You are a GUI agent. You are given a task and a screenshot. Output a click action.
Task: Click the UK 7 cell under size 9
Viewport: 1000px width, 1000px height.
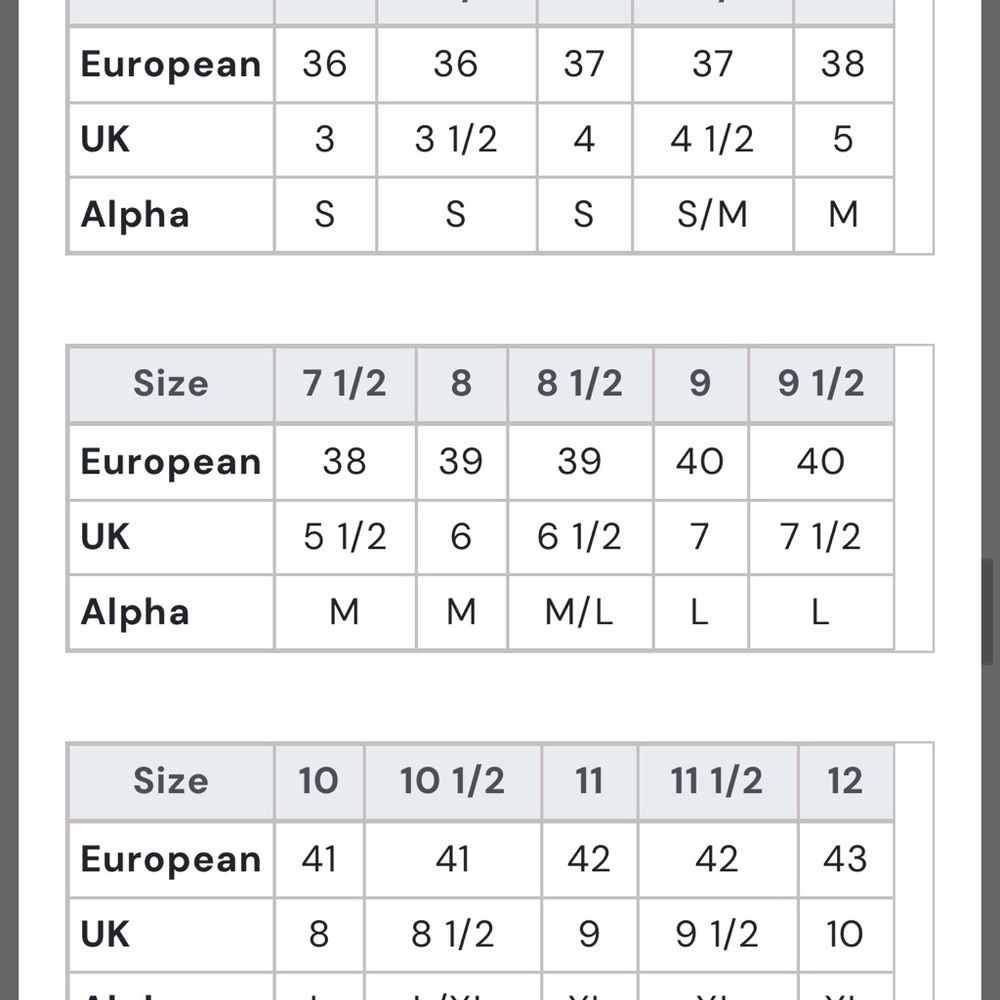click(699, 537)
